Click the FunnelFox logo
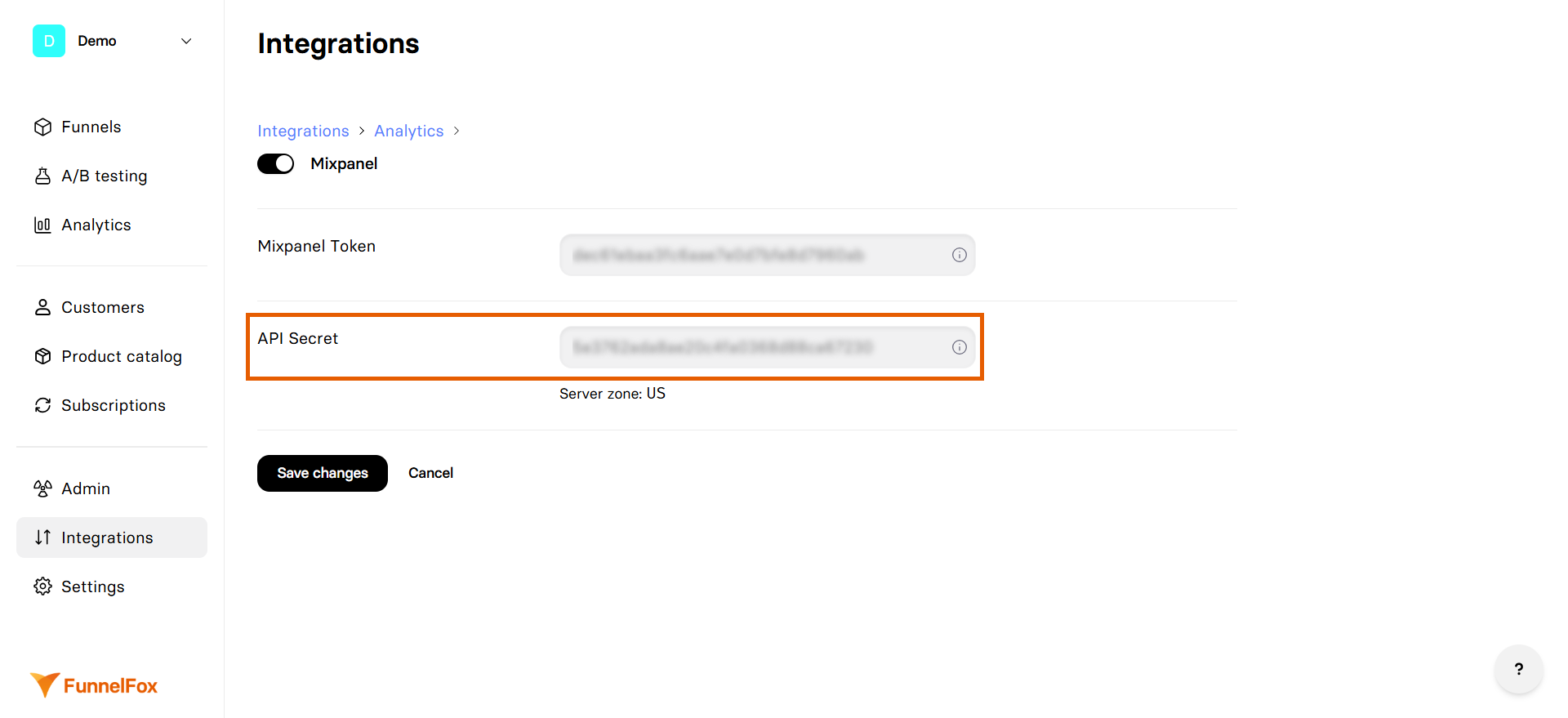 (94, 685)
